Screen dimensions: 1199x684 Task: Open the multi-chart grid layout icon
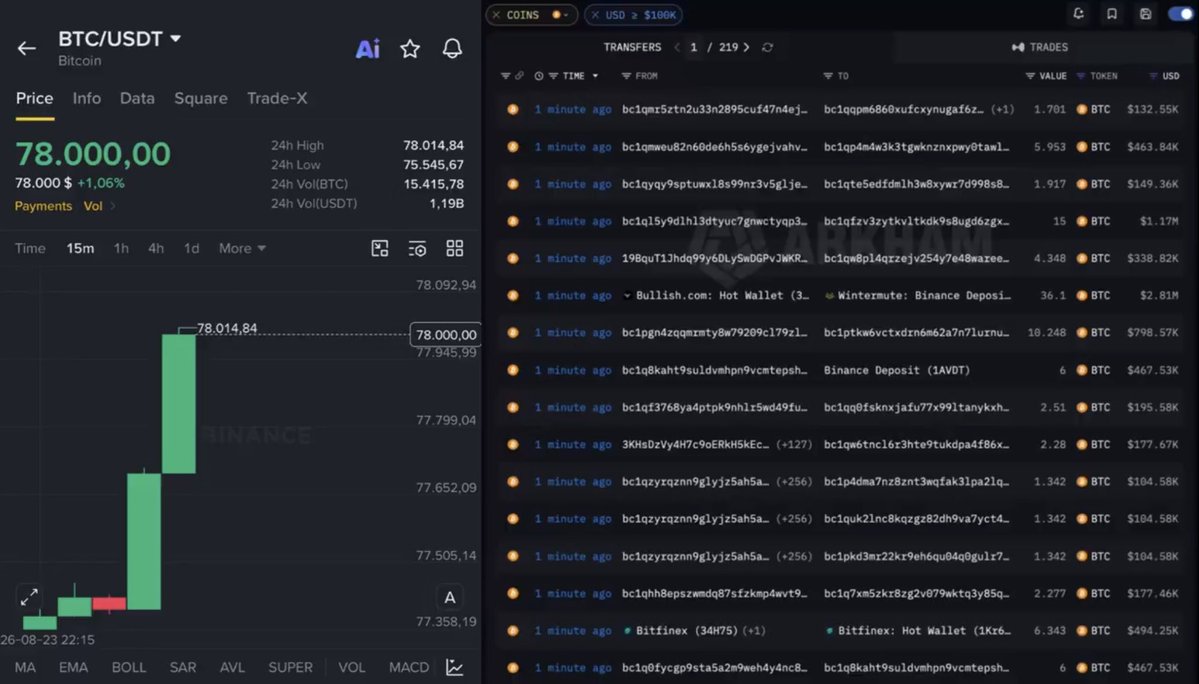[x=455, y=248]
